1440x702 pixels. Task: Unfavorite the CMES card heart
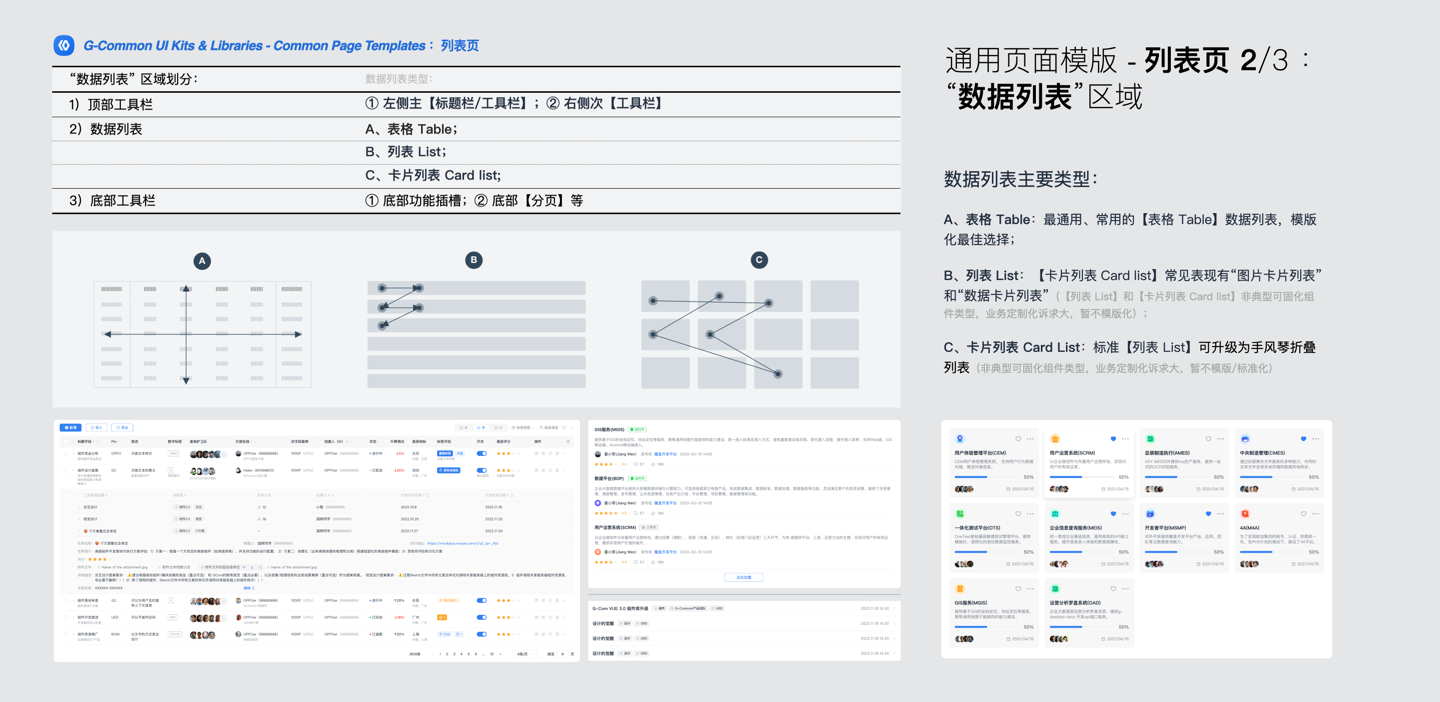(x=1304, y=439)
